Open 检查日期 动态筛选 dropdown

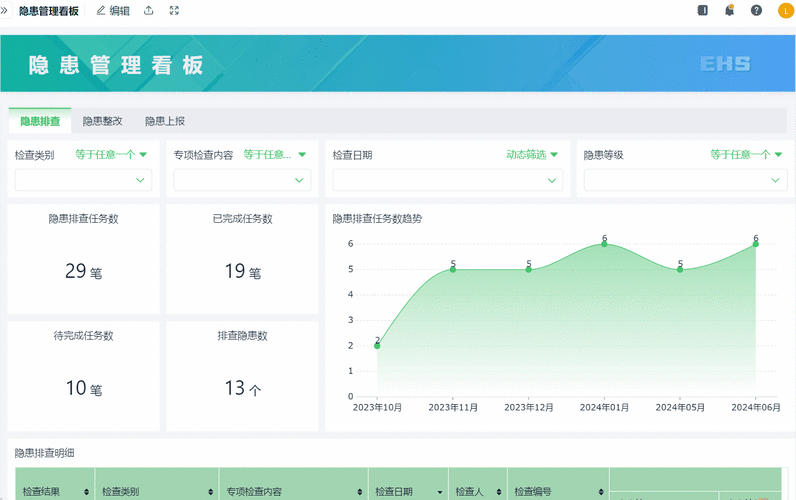pos(532,154)
